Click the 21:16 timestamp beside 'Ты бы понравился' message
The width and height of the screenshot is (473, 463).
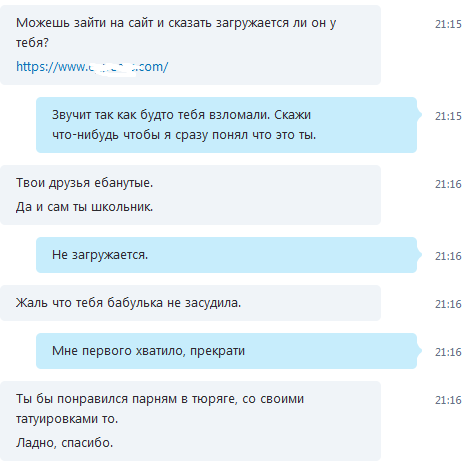(x=448, y=400)
